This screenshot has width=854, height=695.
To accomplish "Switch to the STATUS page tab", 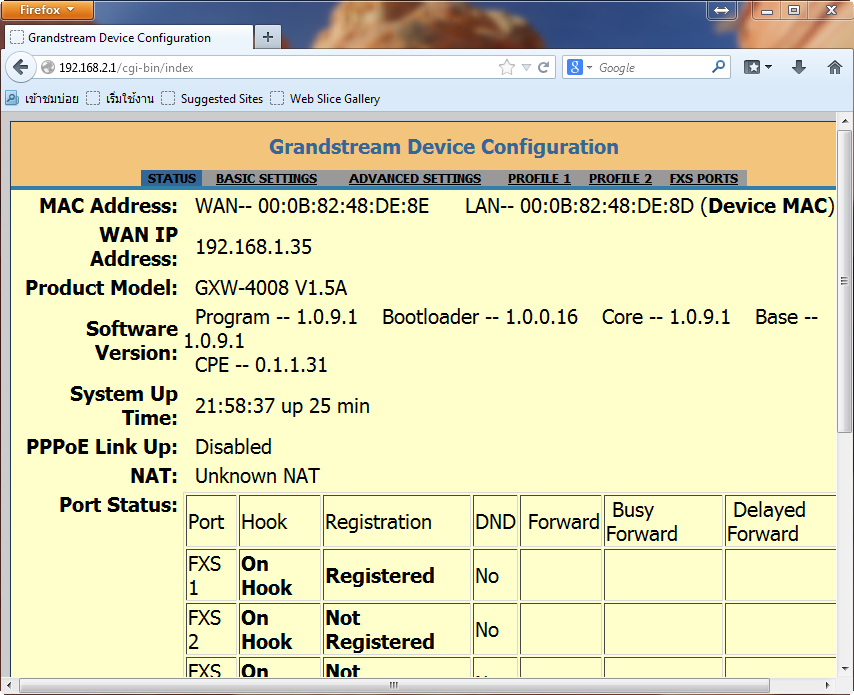I will 172,179.
